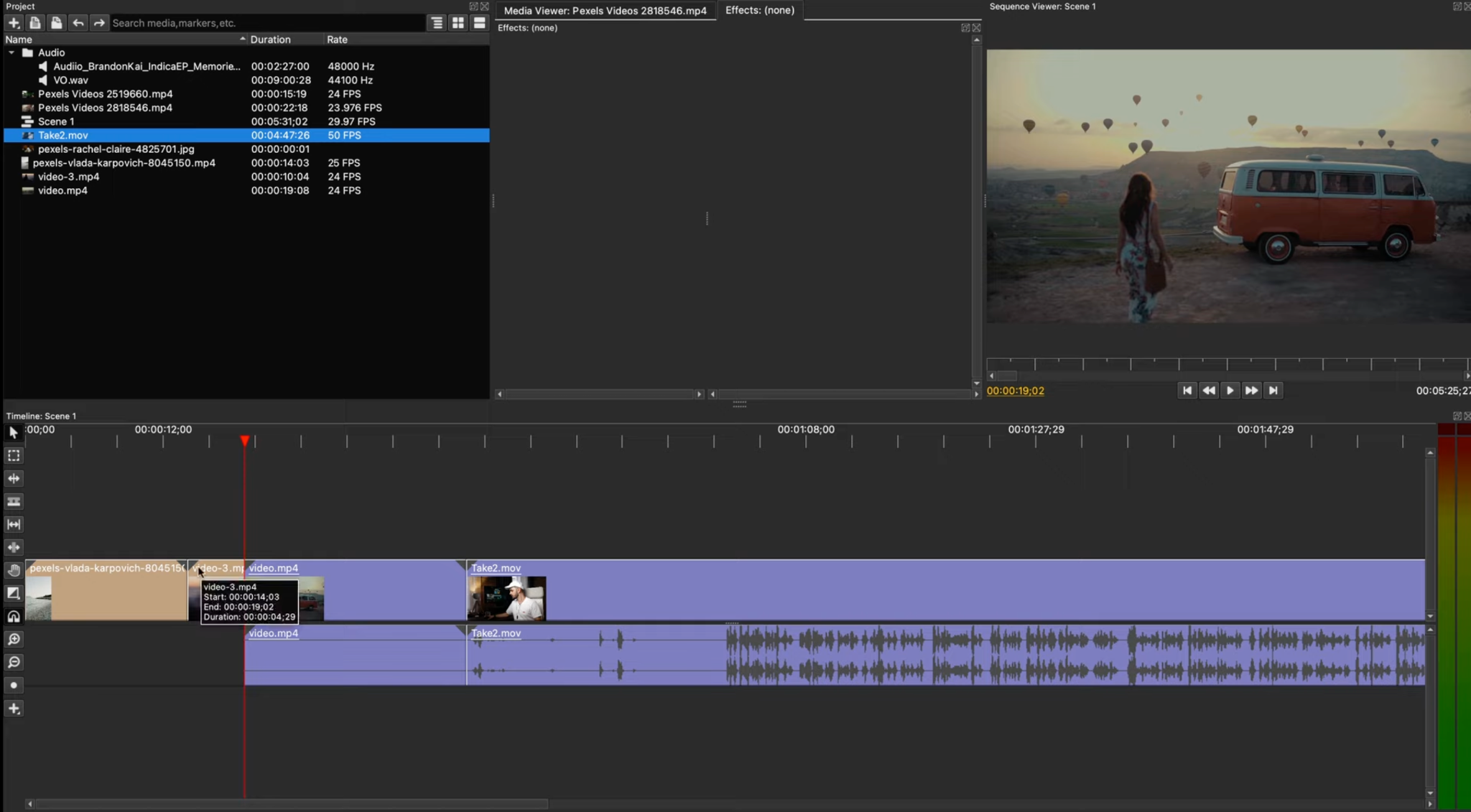Click the Zoom In tool
This screenshot has height=812, width=1471.
[14, 639]
